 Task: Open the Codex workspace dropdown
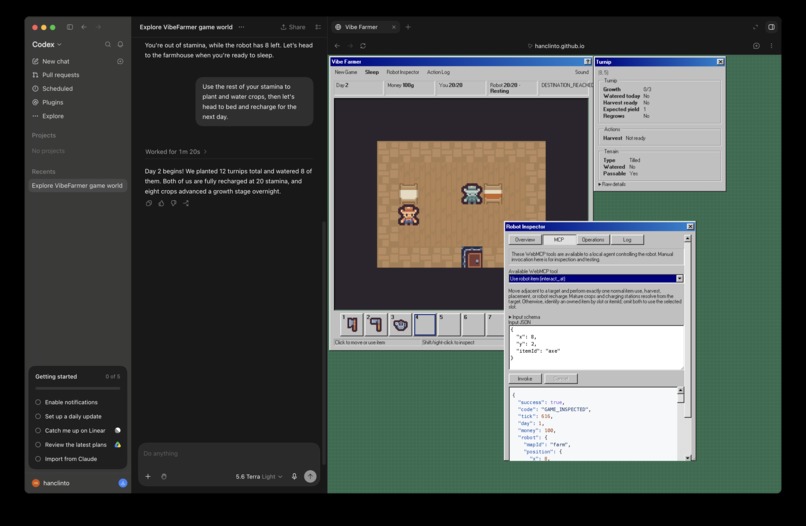[47, 45]
